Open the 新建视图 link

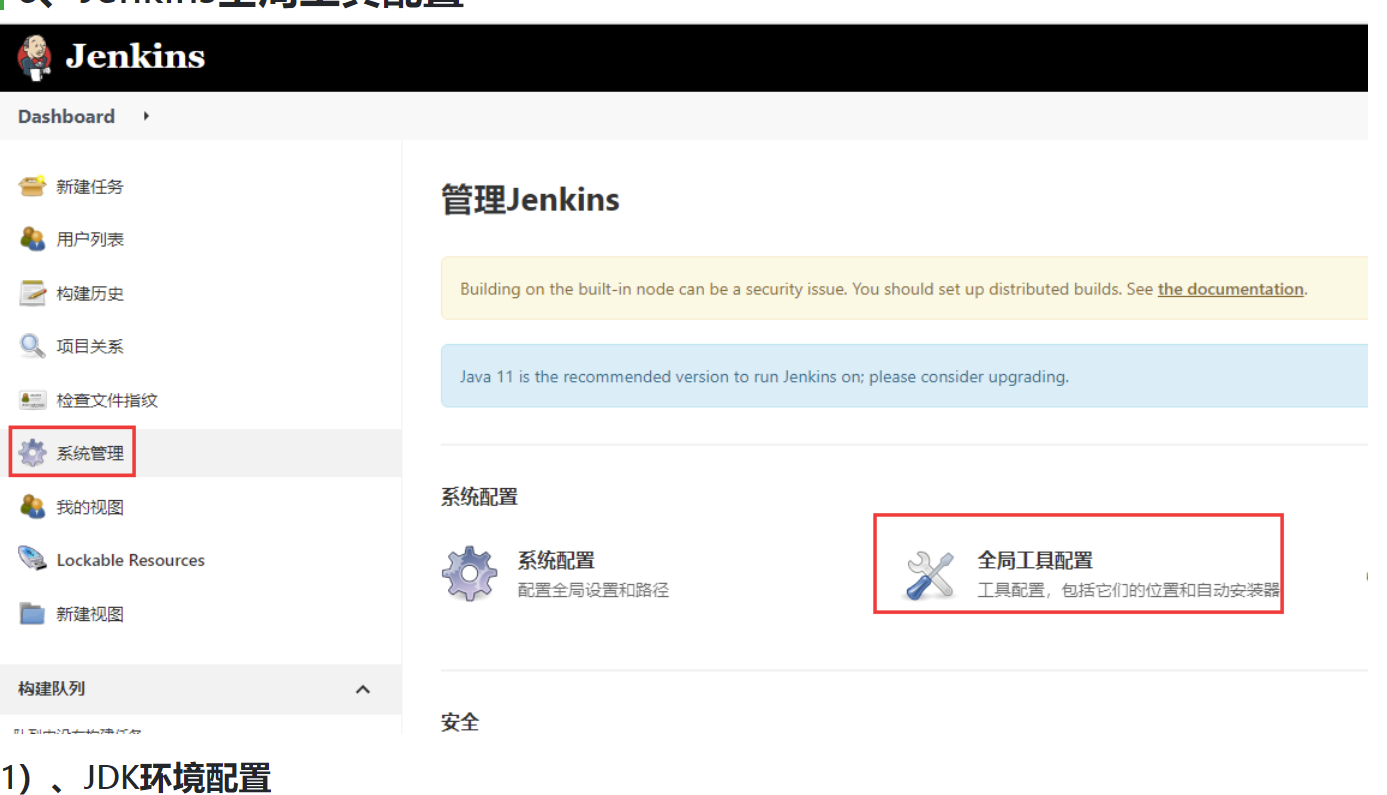click(x=90, y=614)
